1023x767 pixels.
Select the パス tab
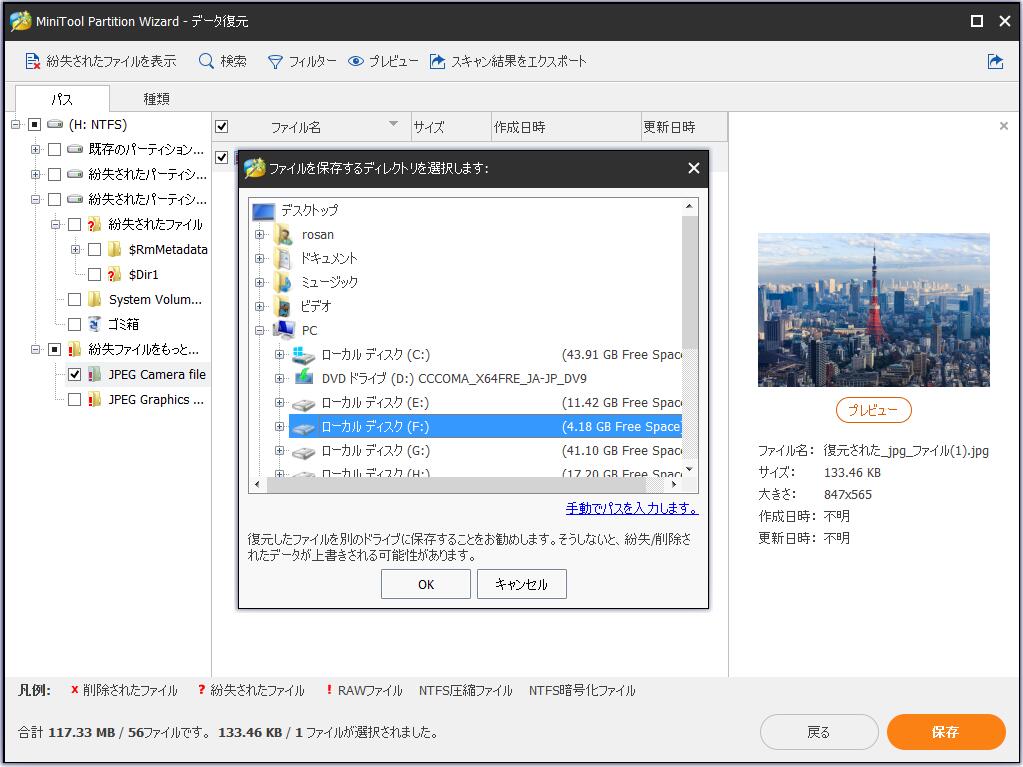click(x=62, y=100)
